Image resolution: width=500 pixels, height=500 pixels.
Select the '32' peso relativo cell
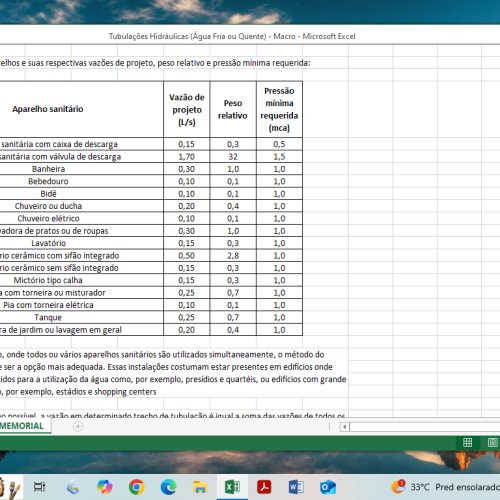(233, 157)
